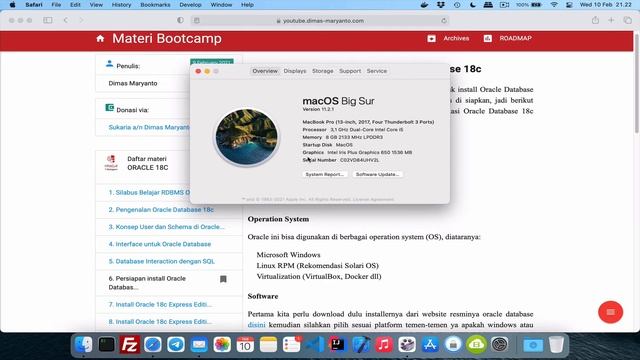Click the Safari address bar
The height and width of the screenshot is (360, 640).
coord(320,20)
